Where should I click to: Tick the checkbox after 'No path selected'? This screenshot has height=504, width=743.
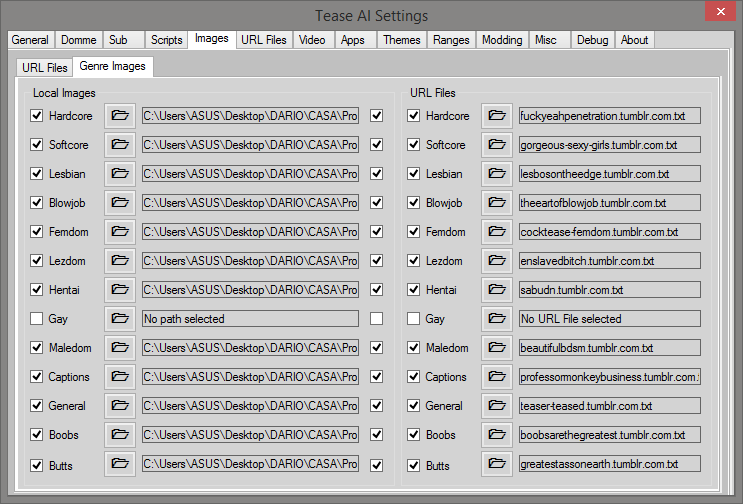click(377, 318)
